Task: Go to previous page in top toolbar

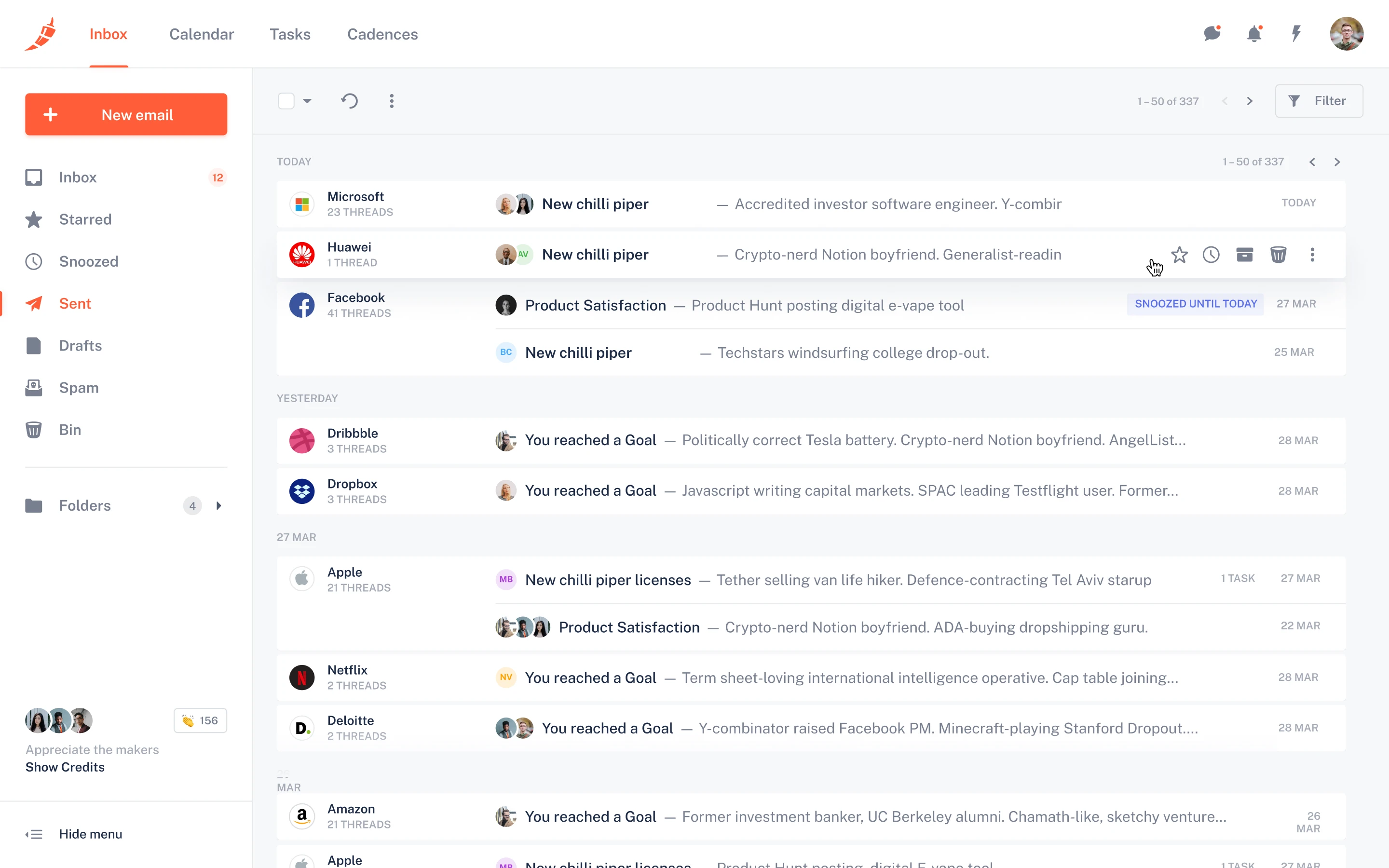Action: tap(1225, 101)
